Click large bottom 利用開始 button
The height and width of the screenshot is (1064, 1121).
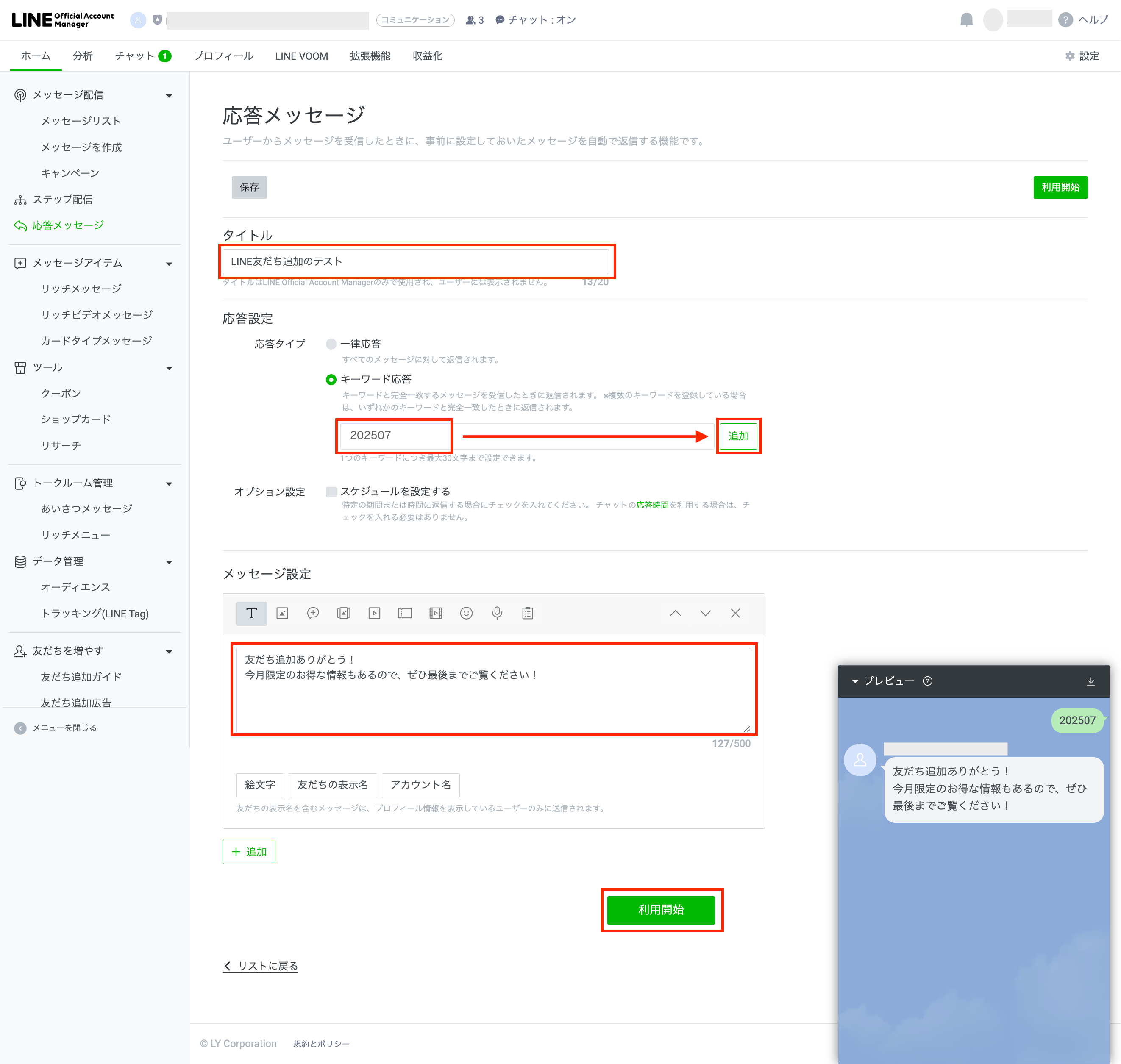click(661, 910)
